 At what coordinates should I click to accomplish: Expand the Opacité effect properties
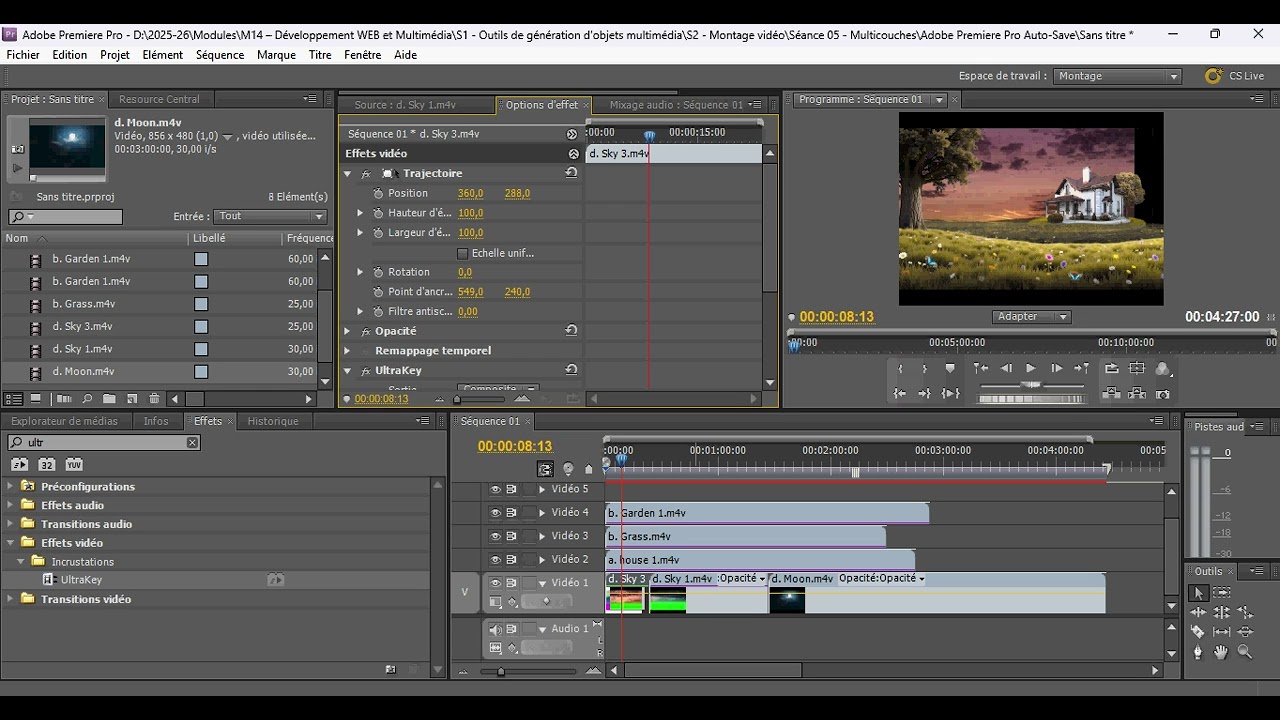(x=348, y=331)
